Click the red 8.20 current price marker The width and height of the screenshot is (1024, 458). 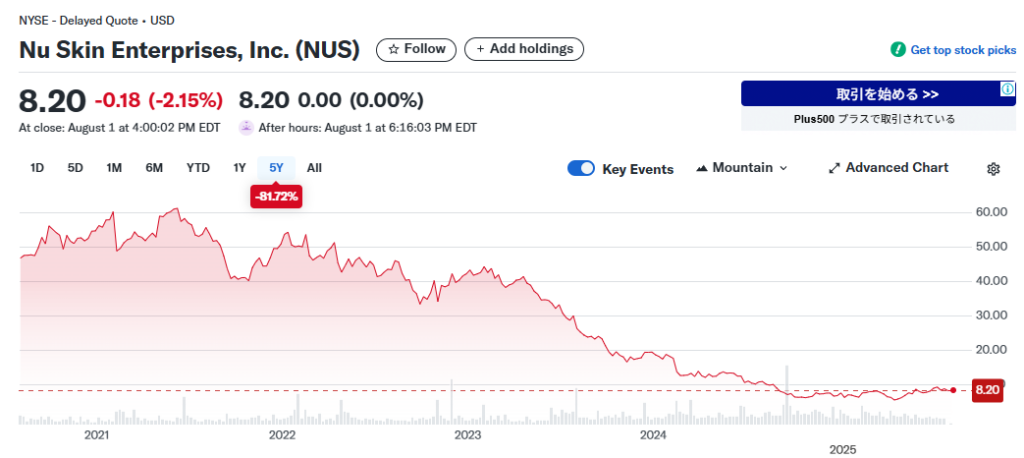click(x=986, y=390)
